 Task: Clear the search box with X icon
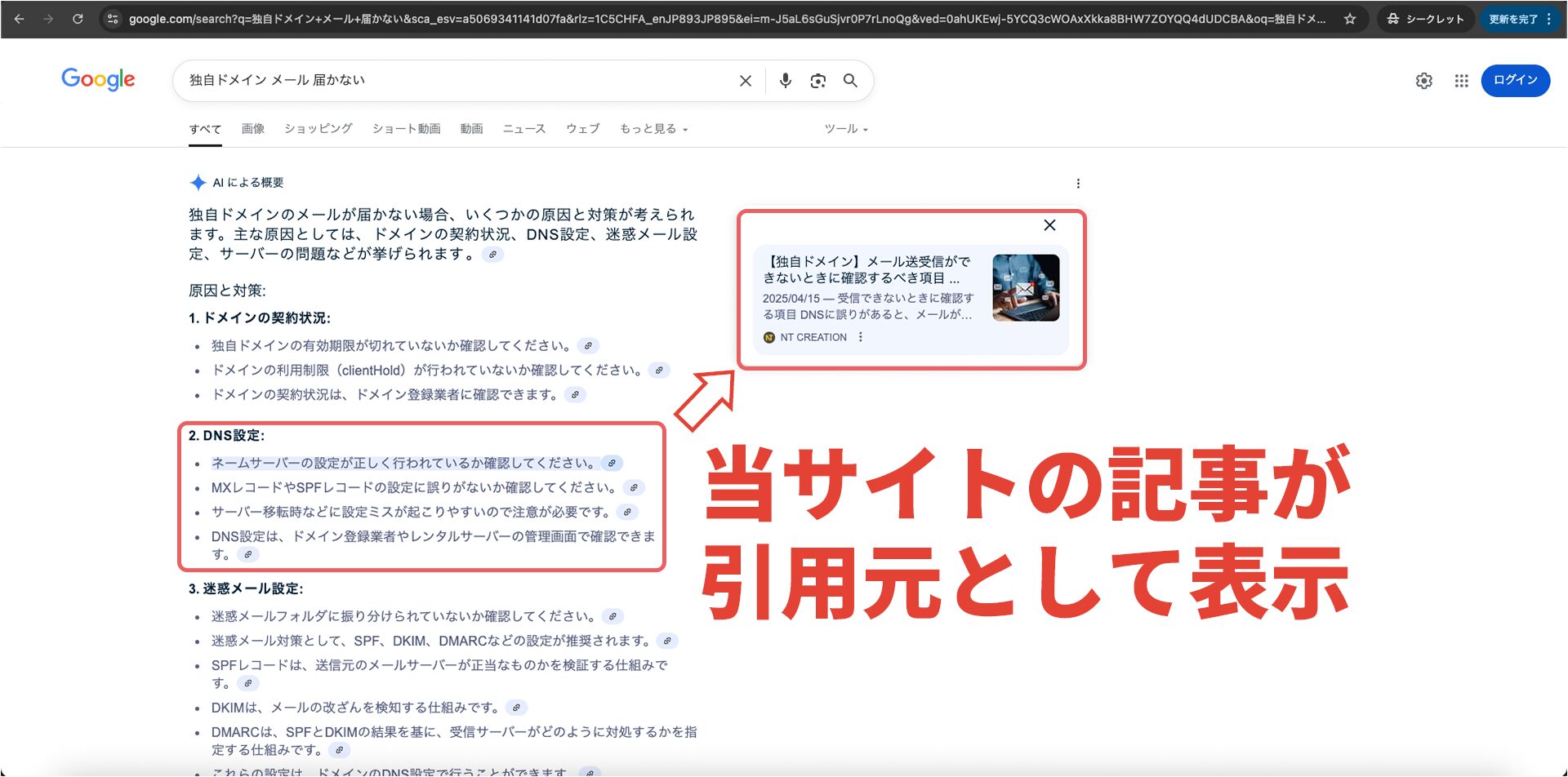(746, 81)
